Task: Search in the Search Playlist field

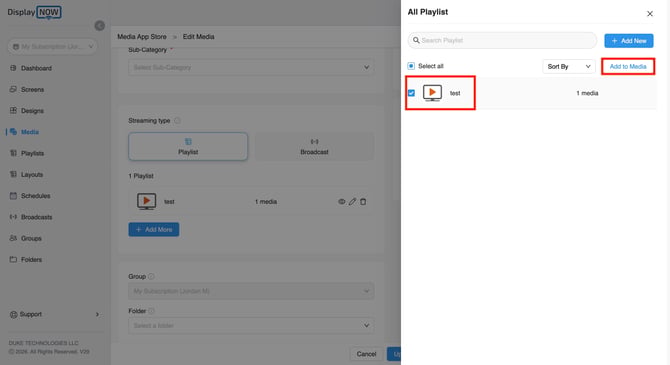Action: (502, 41)
